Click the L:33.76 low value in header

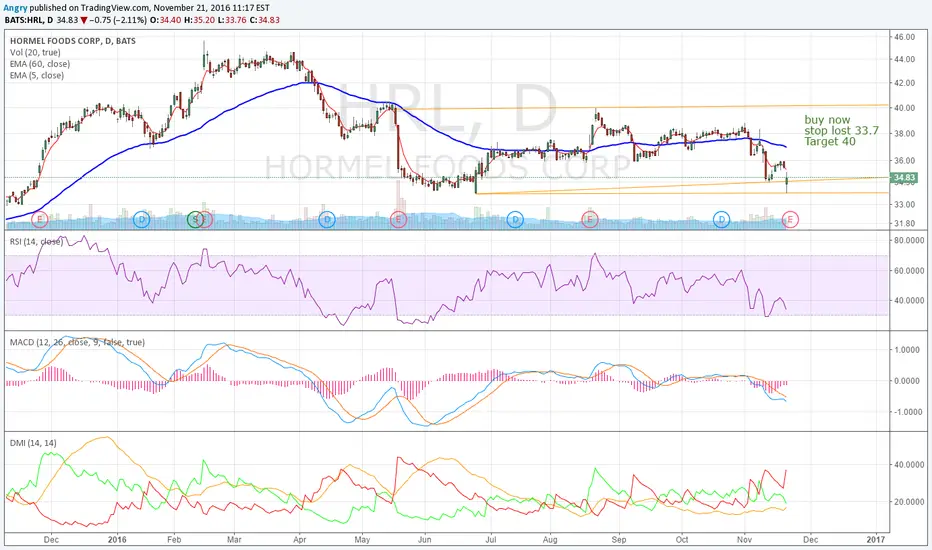230,20
